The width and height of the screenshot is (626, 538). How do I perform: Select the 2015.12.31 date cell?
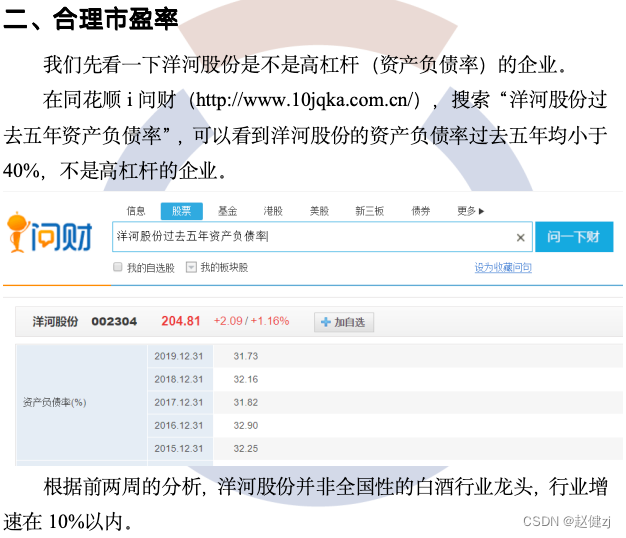pos(179,449)
